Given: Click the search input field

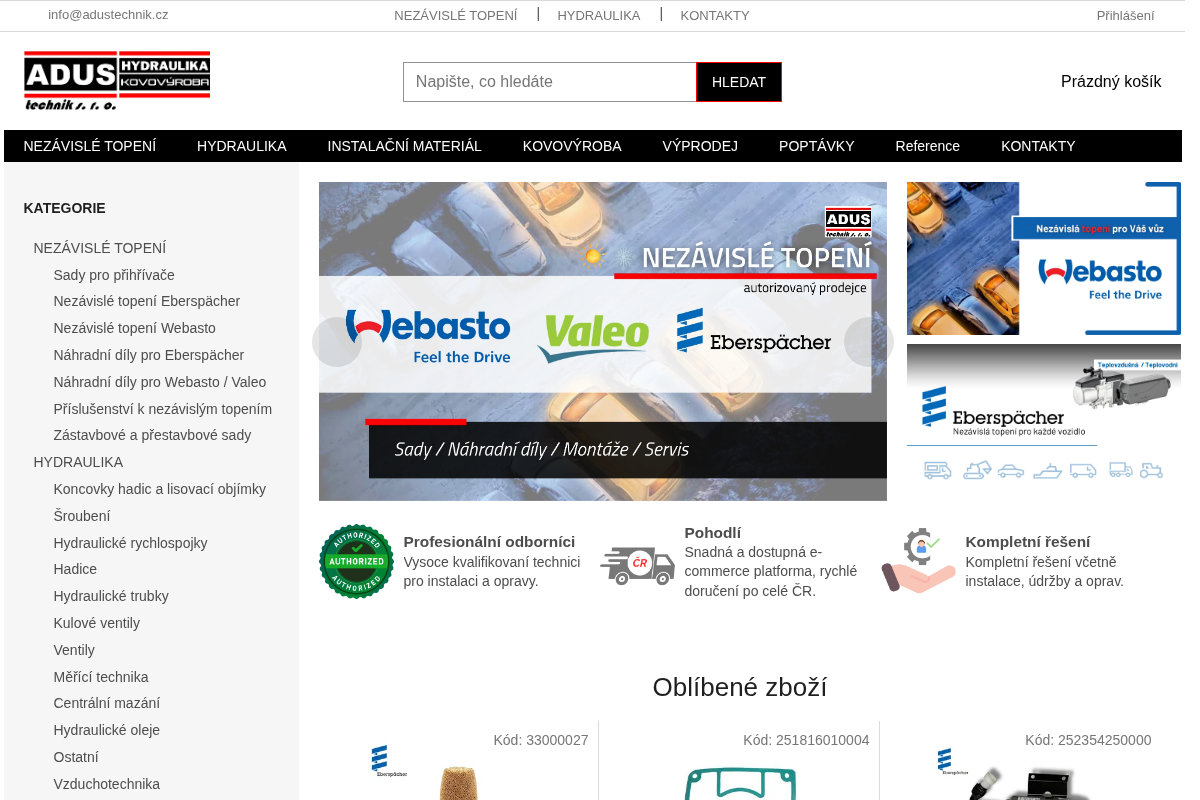Looking at the screenshot, I should [x=550, y=82].
